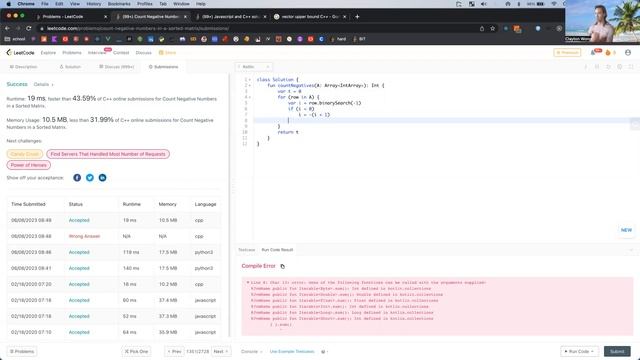
Task: Switch to the Submissions tab
Action: click(163, 67)
